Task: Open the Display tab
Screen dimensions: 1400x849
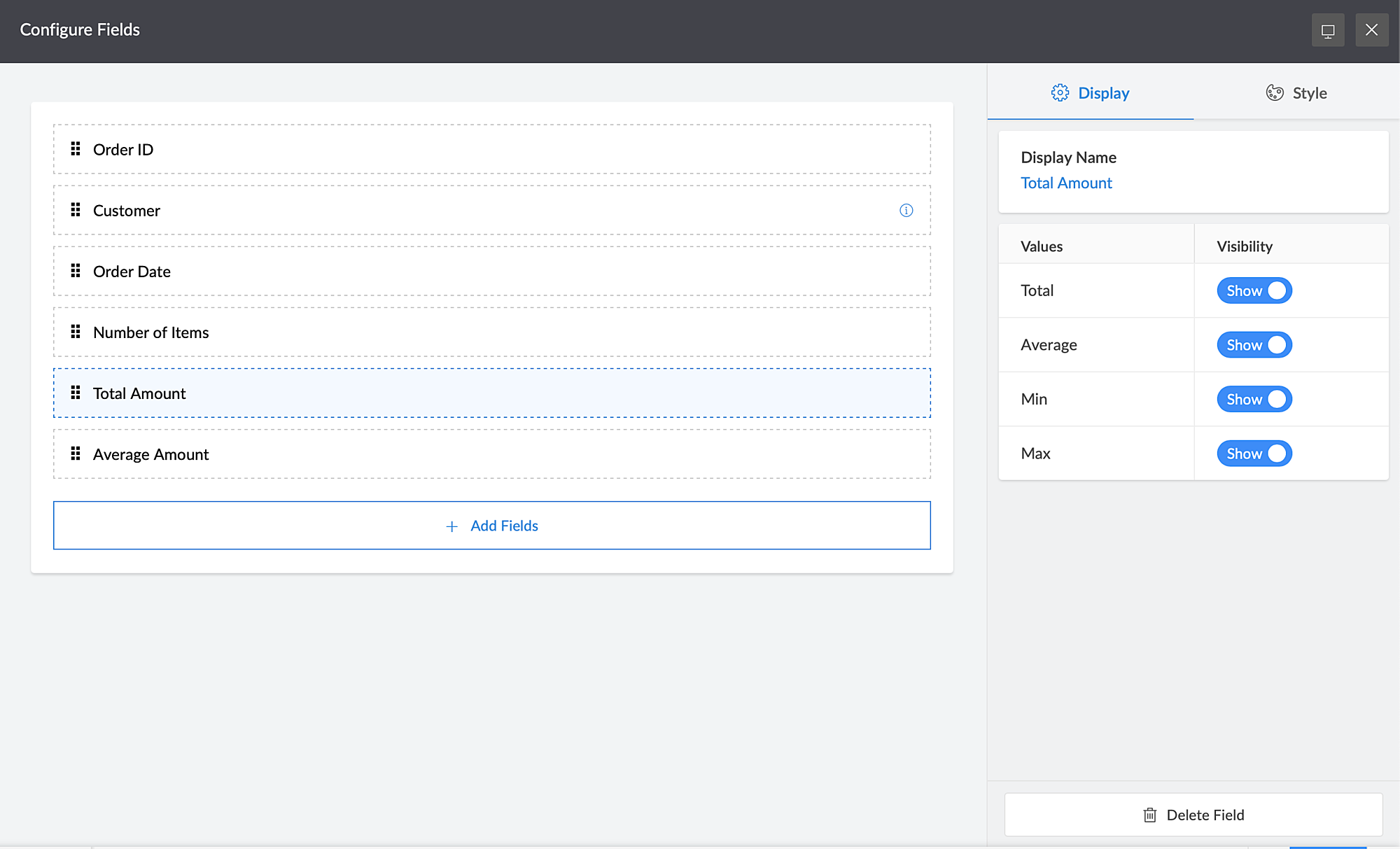Action: click(1090, 93)
